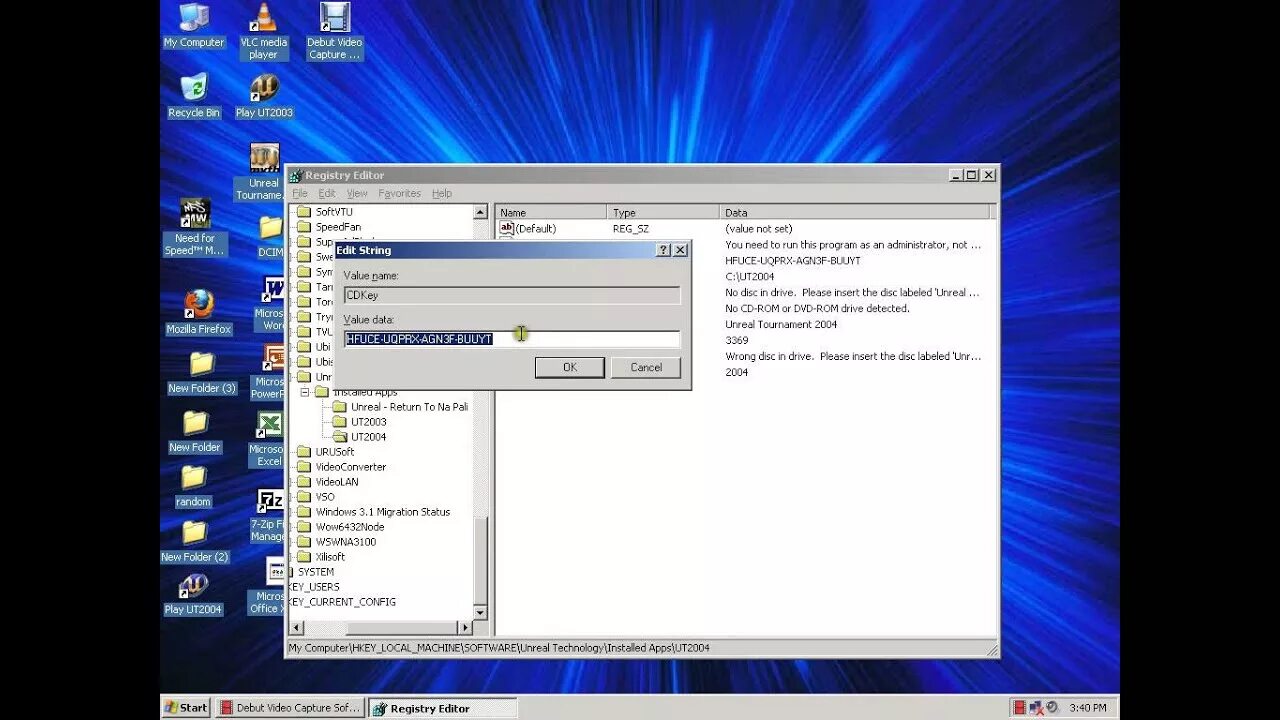Select the UT2004 key folder
Viewport: 1280px width, 720px height.
pyautogui.click(x=368, y=437)
